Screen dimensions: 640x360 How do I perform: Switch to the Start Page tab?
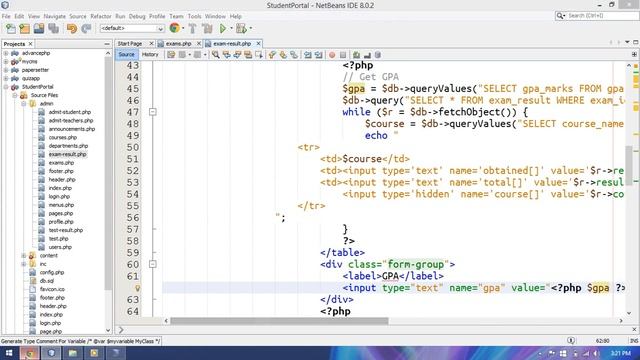click(x=130, y=44)
